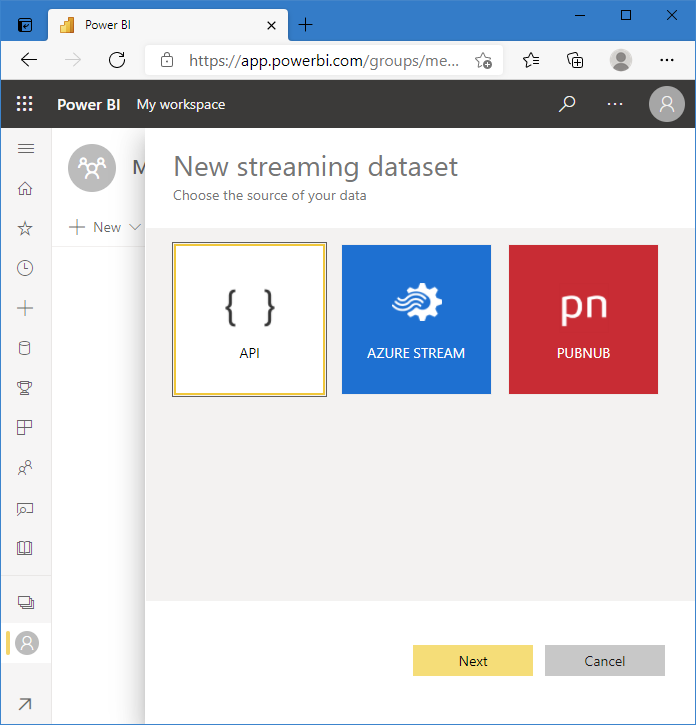
Task: Select My workspace avatar in sidebar
Action: tap(27, 643)
